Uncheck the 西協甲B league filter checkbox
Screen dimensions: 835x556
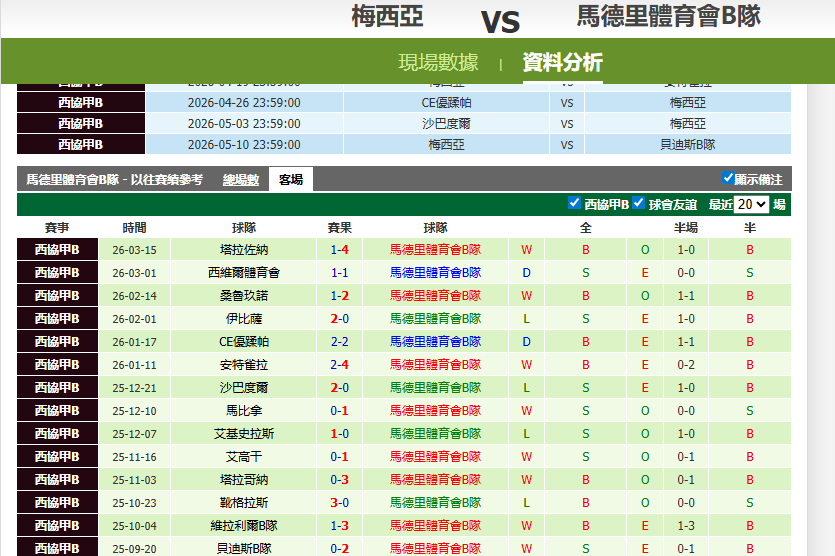pyautogui.click(x=574, y=203)
